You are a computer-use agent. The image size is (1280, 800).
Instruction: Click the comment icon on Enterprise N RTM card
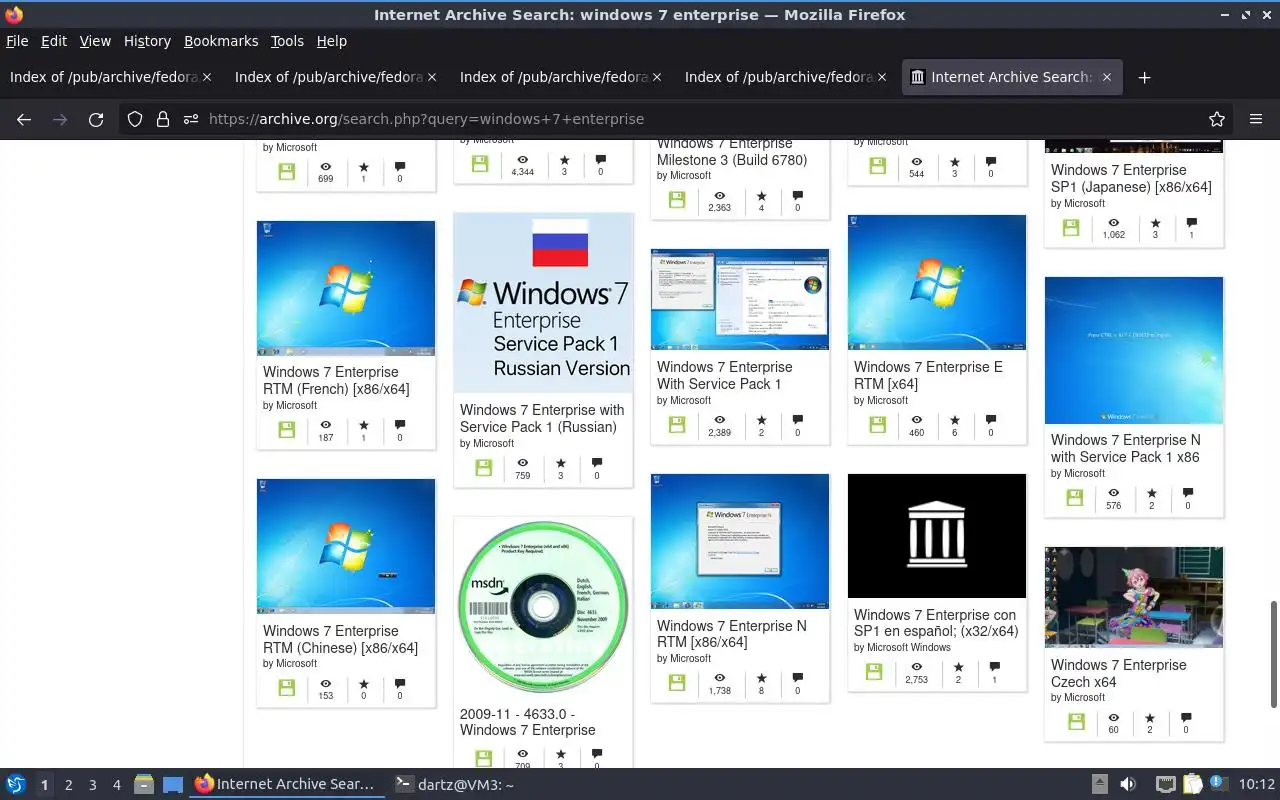click(x=797, y=678)
